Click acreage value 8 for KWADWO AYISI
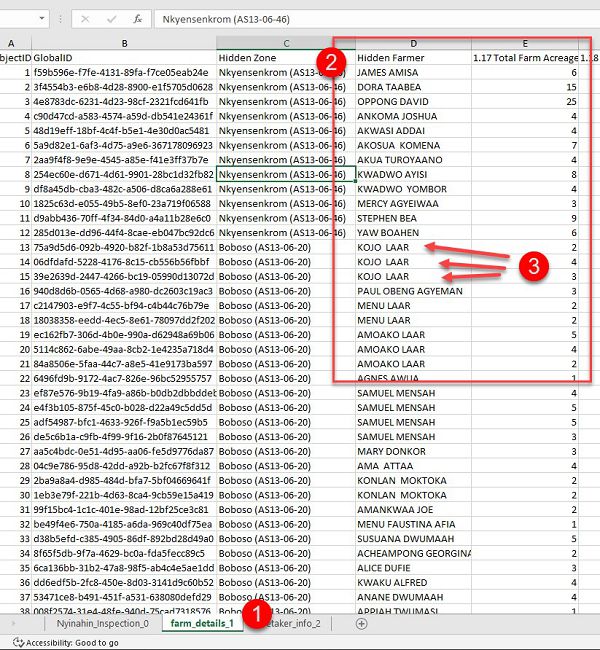The image size is (600, 650). click(525, 175)
